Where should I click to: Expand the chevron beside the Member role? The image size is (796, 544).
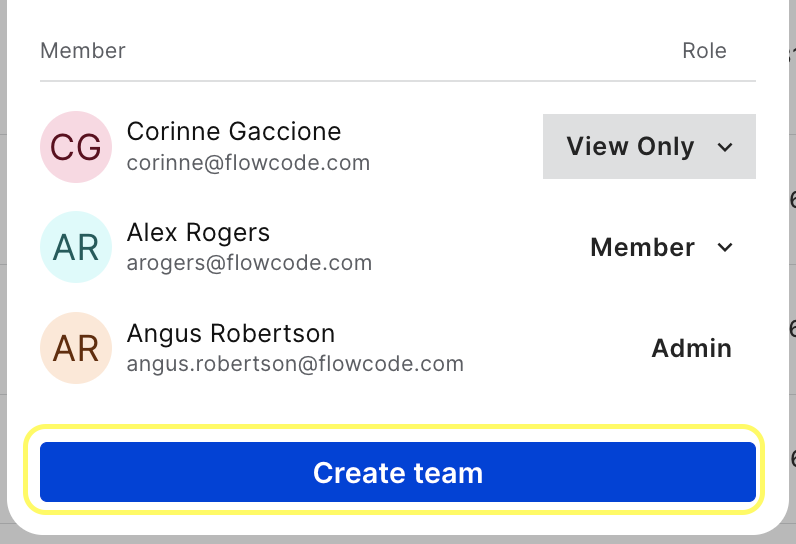pyautogui.click(x=725, y=248)
